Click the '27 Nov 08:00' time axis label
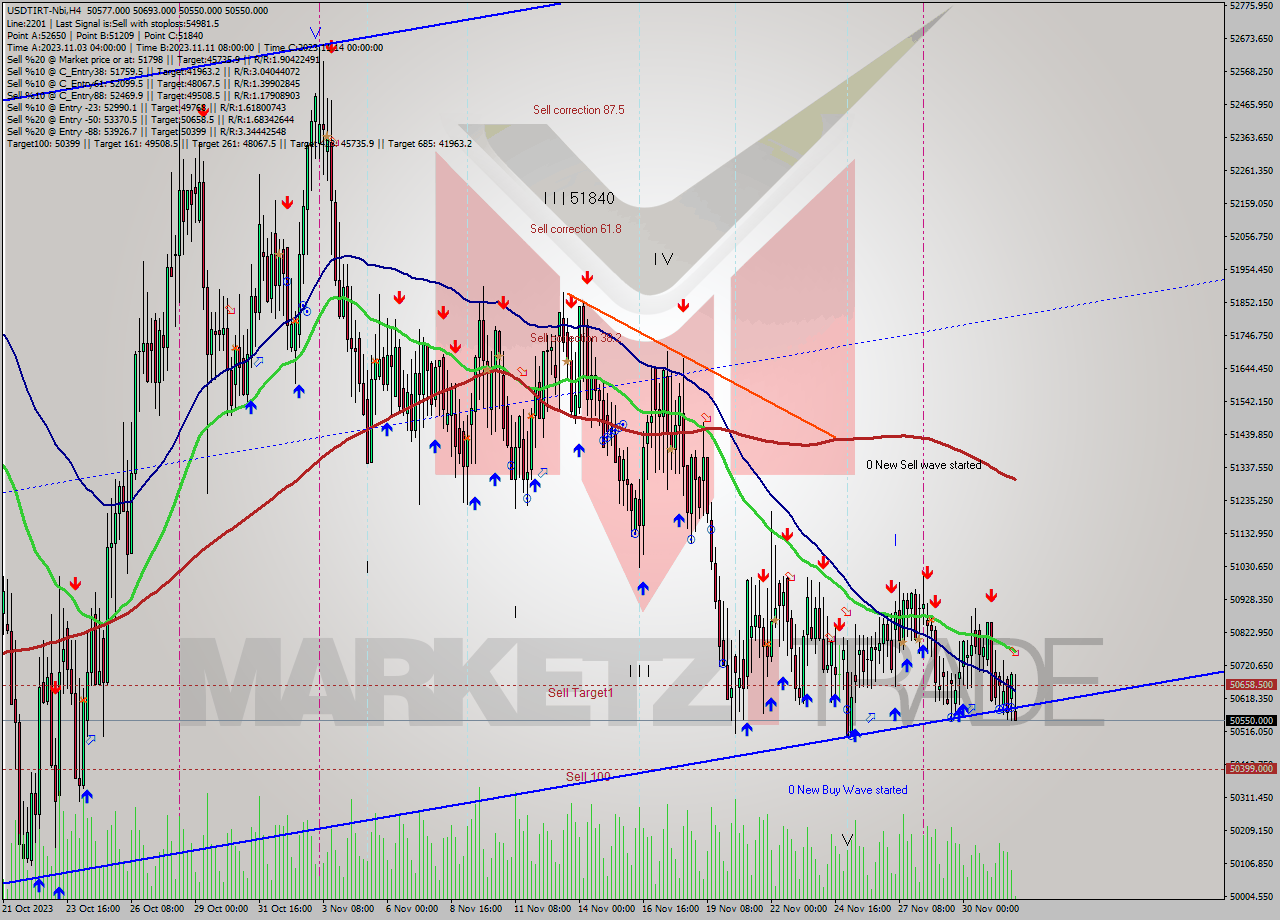The image size is (1280, 920). [x=926, y=909]
